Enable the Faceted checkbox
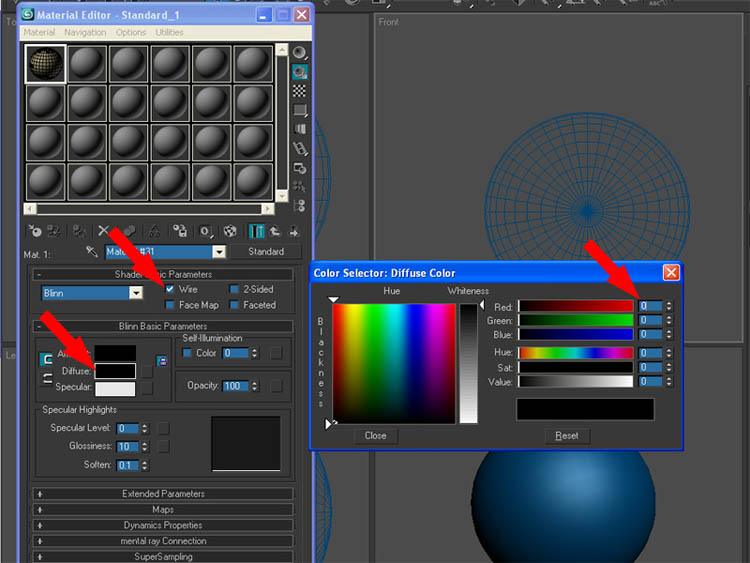Image resolution: width=750 pixels, height=563 pixels. (233, 305)
